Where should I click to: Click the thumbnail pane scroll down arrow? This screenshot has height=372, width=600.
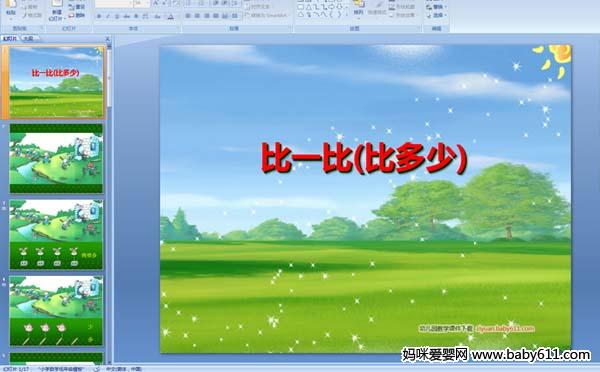(109, 361)
